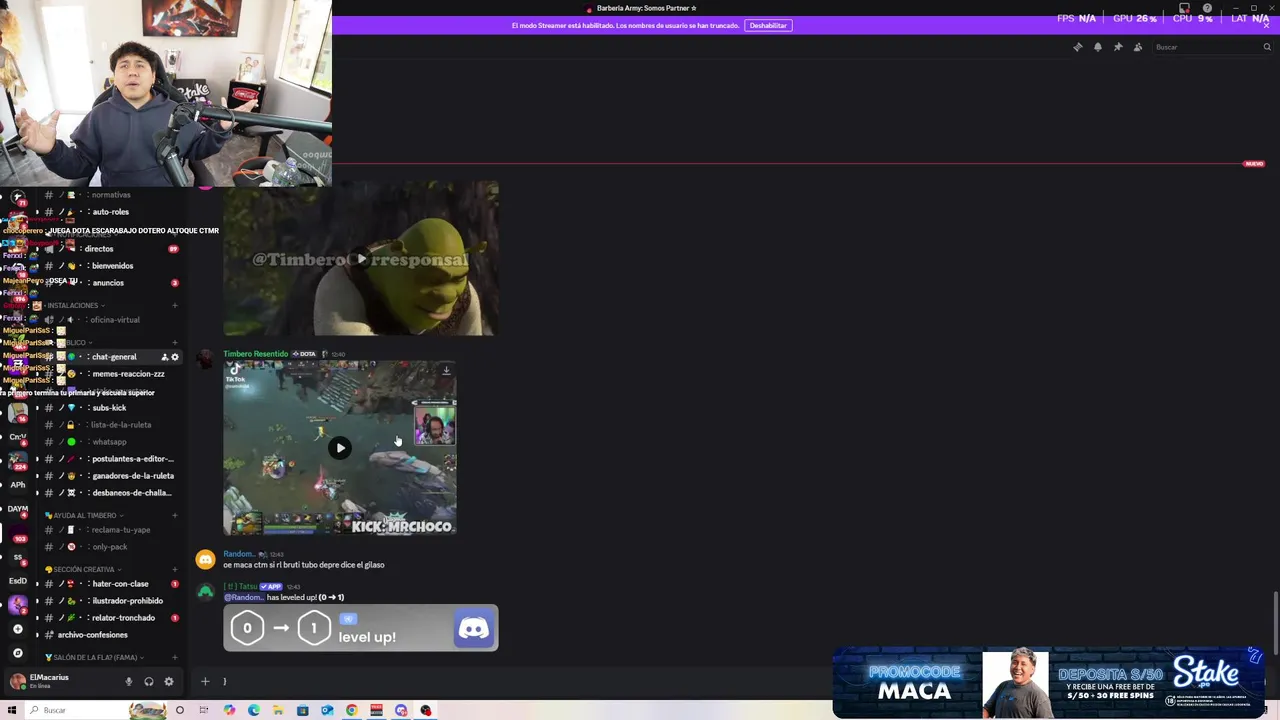Collapse the AYUDA AL TIMBERO category
Viewport: 1280px width, 720px height.
85,516
